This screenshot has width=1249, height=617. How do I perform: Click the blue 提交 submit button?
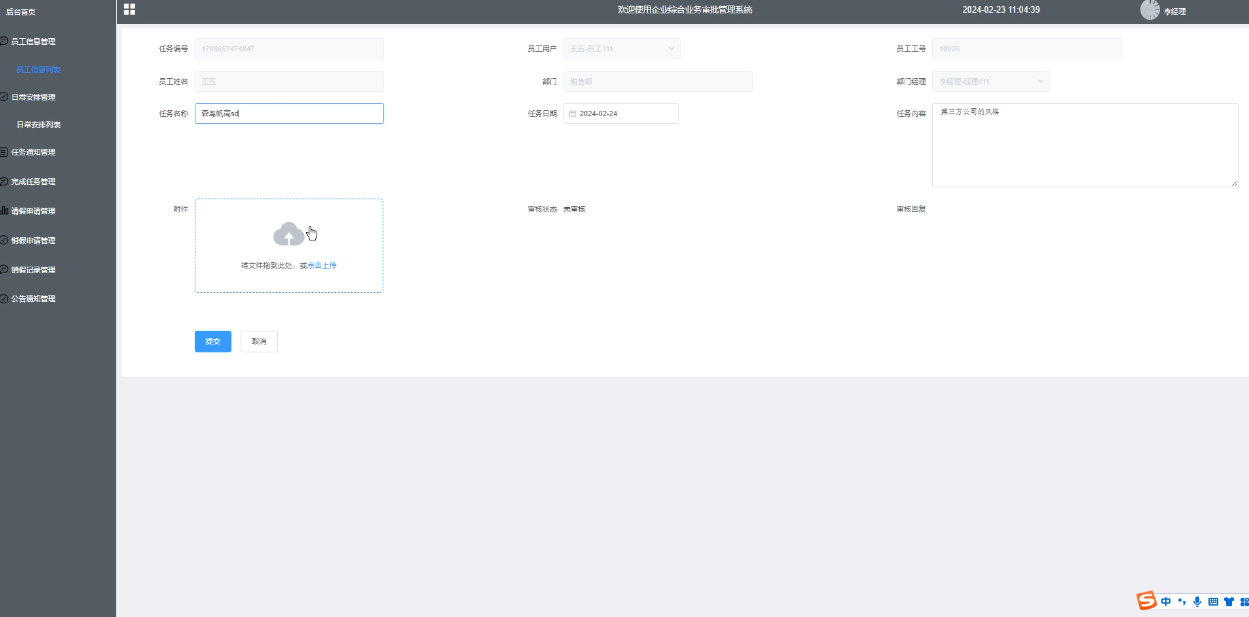(213, 341)
